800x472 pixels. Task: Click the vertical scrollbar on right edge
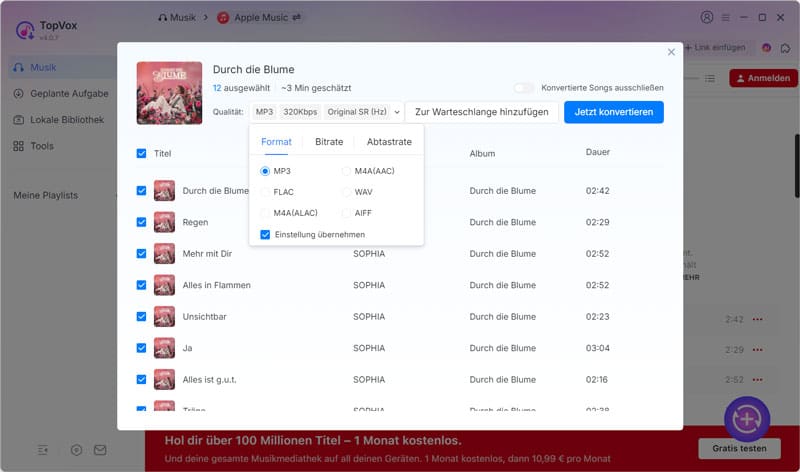click(797, 166)
